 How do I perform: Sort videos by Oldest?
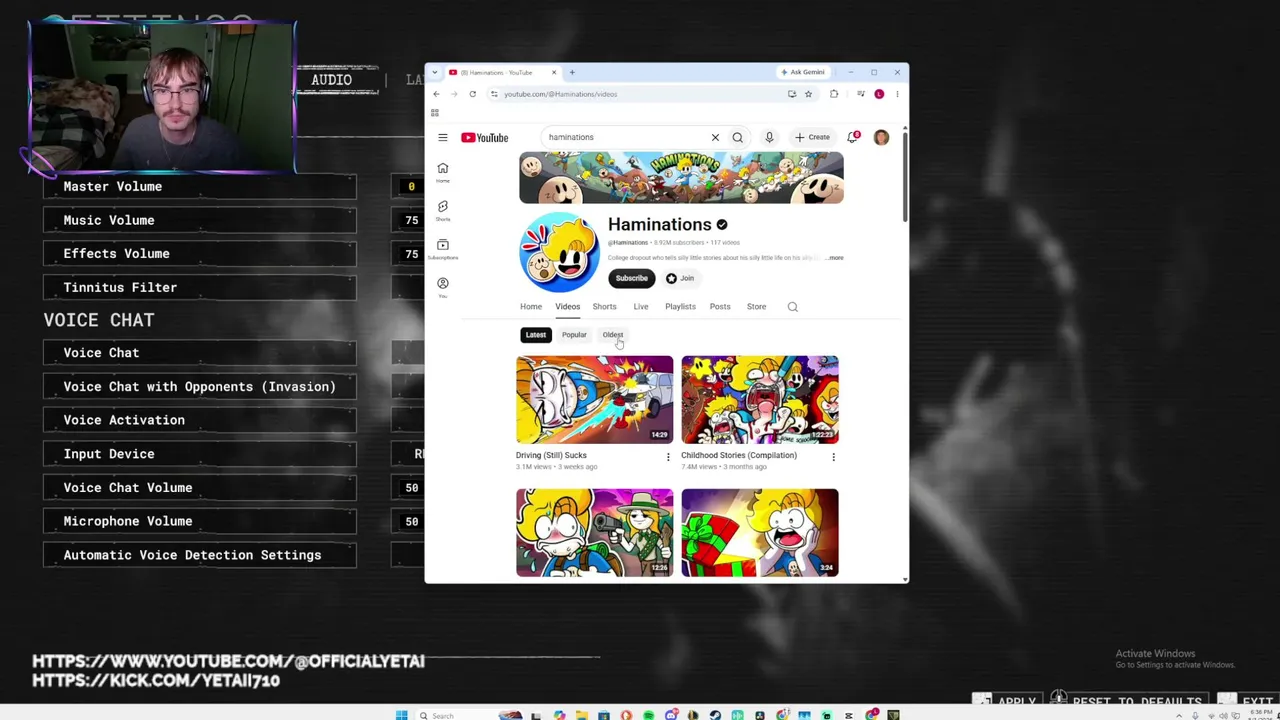[x=613, y=335]
